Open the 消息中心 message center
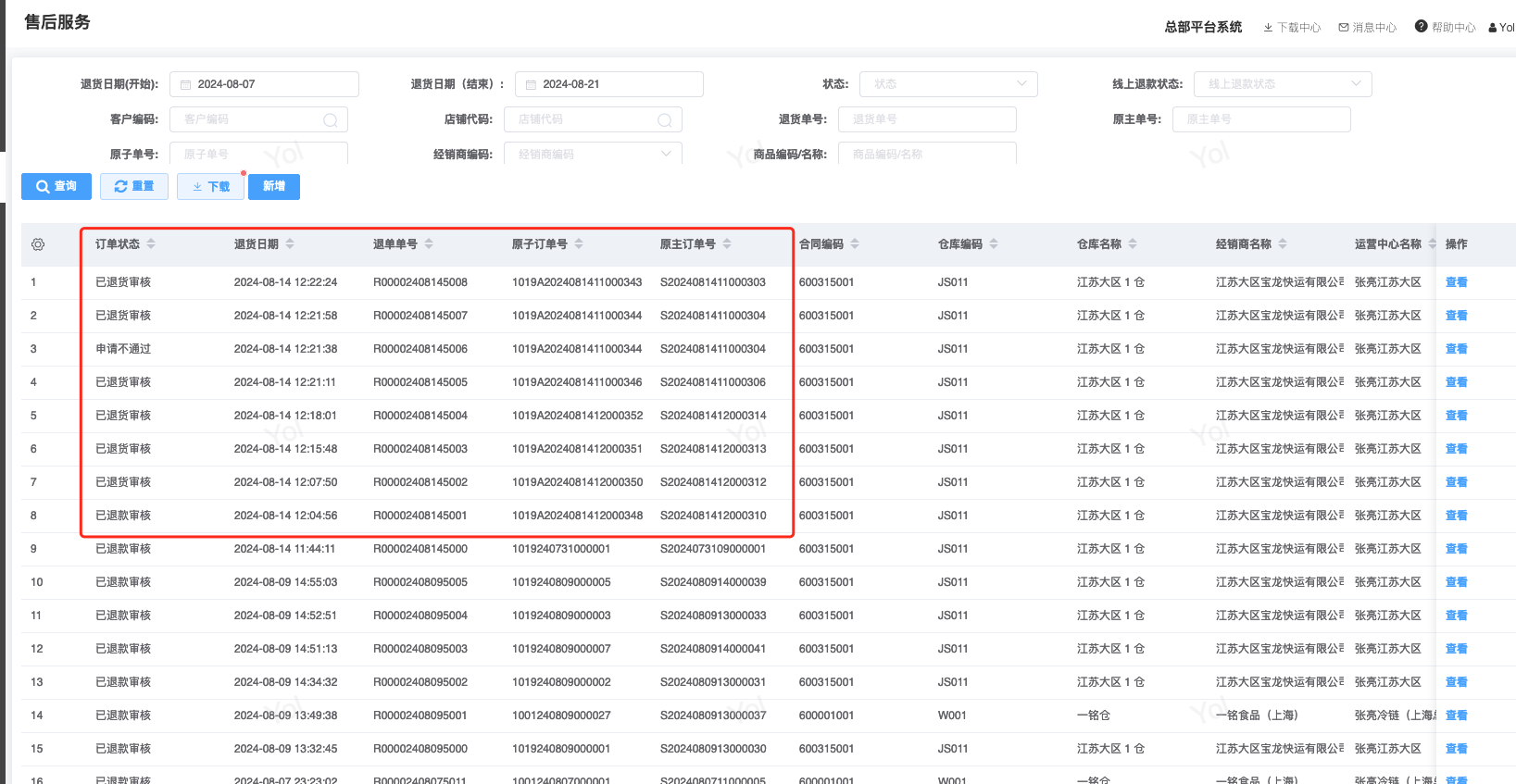Viewport: 1516px width, 784px height. pyautogui.click(x=1367, y=28)
